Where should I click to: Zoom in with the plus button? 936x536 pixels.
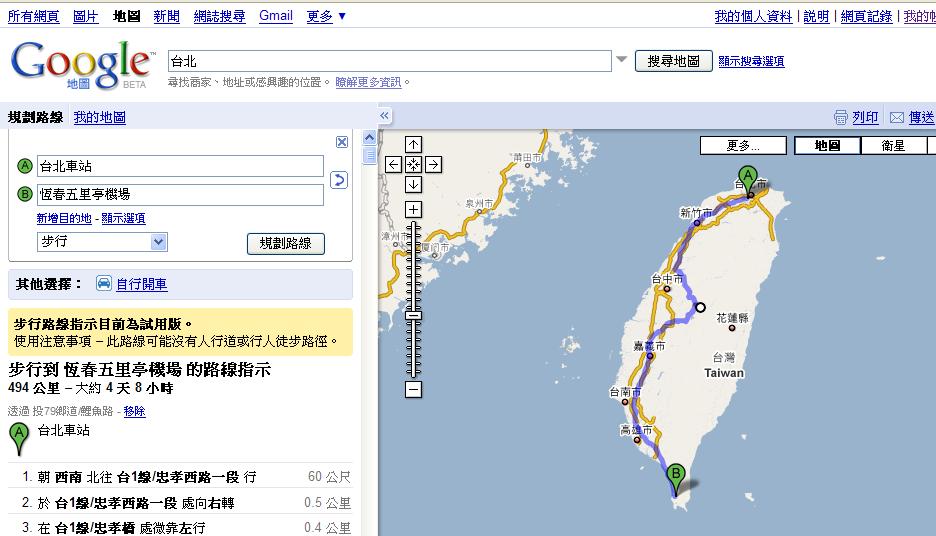tap(413, 210)
